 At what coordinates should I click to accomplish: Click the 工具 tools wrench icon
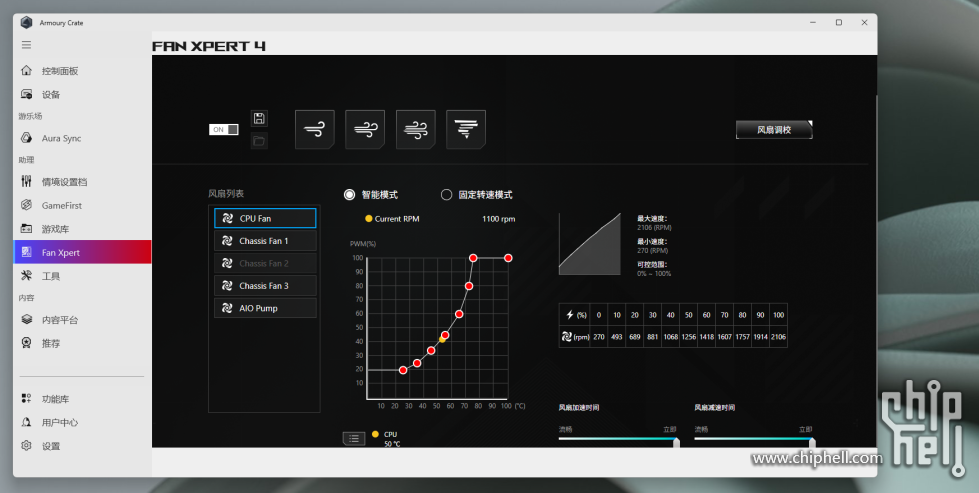click(x=26, y=276)
